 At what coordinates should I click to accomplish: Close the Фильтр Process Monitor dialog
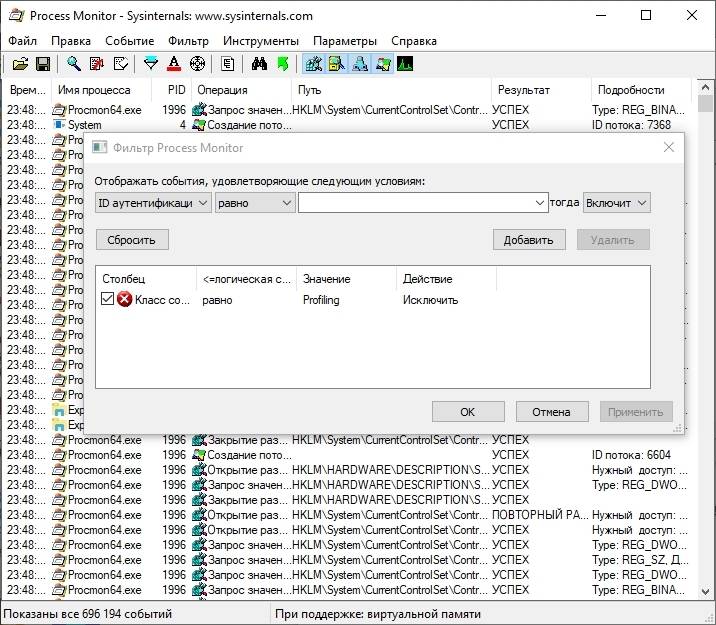[x=669, y=147]
